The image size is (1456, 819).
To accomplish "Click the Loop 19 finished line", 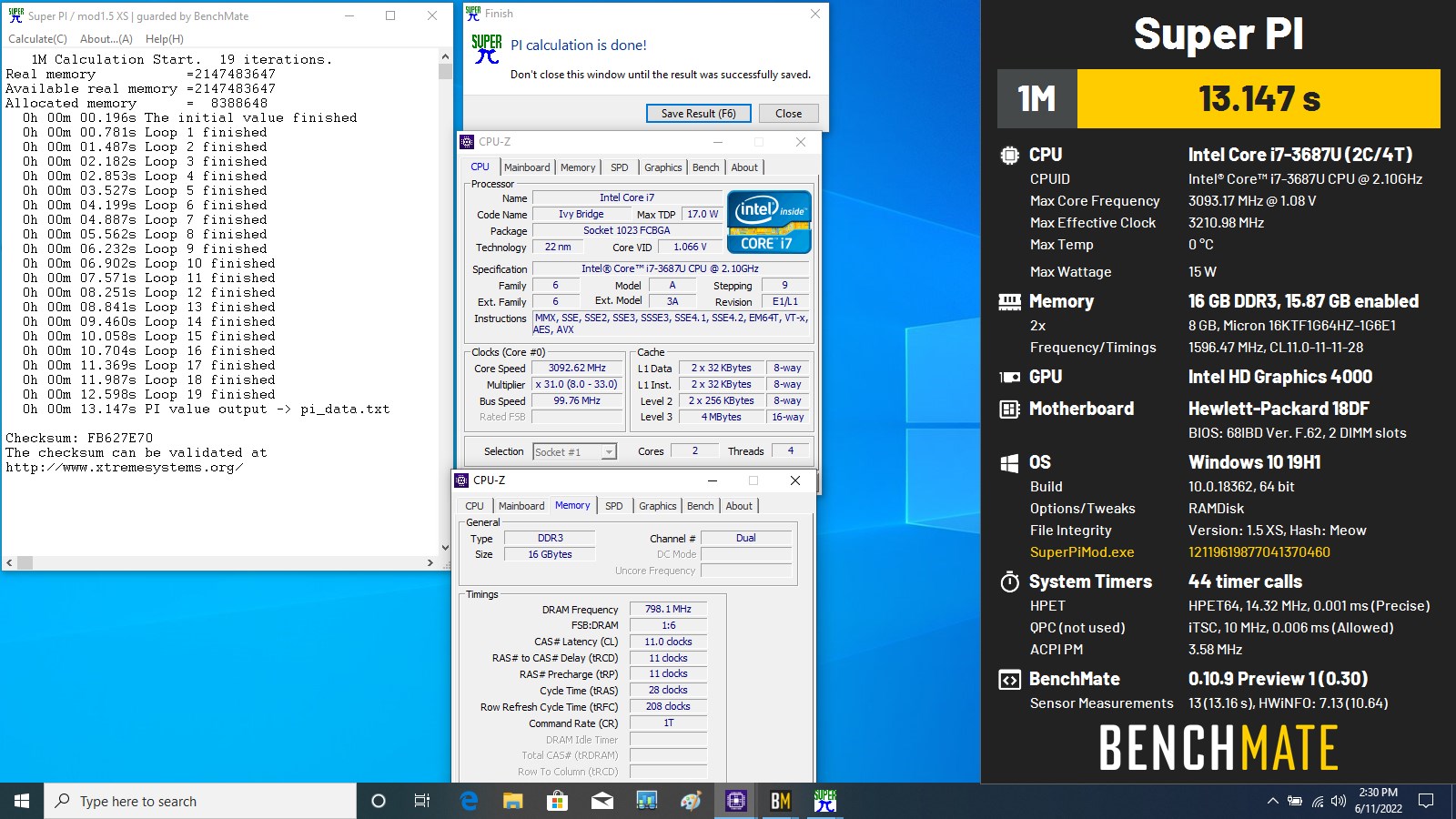I will pos(149,394).
